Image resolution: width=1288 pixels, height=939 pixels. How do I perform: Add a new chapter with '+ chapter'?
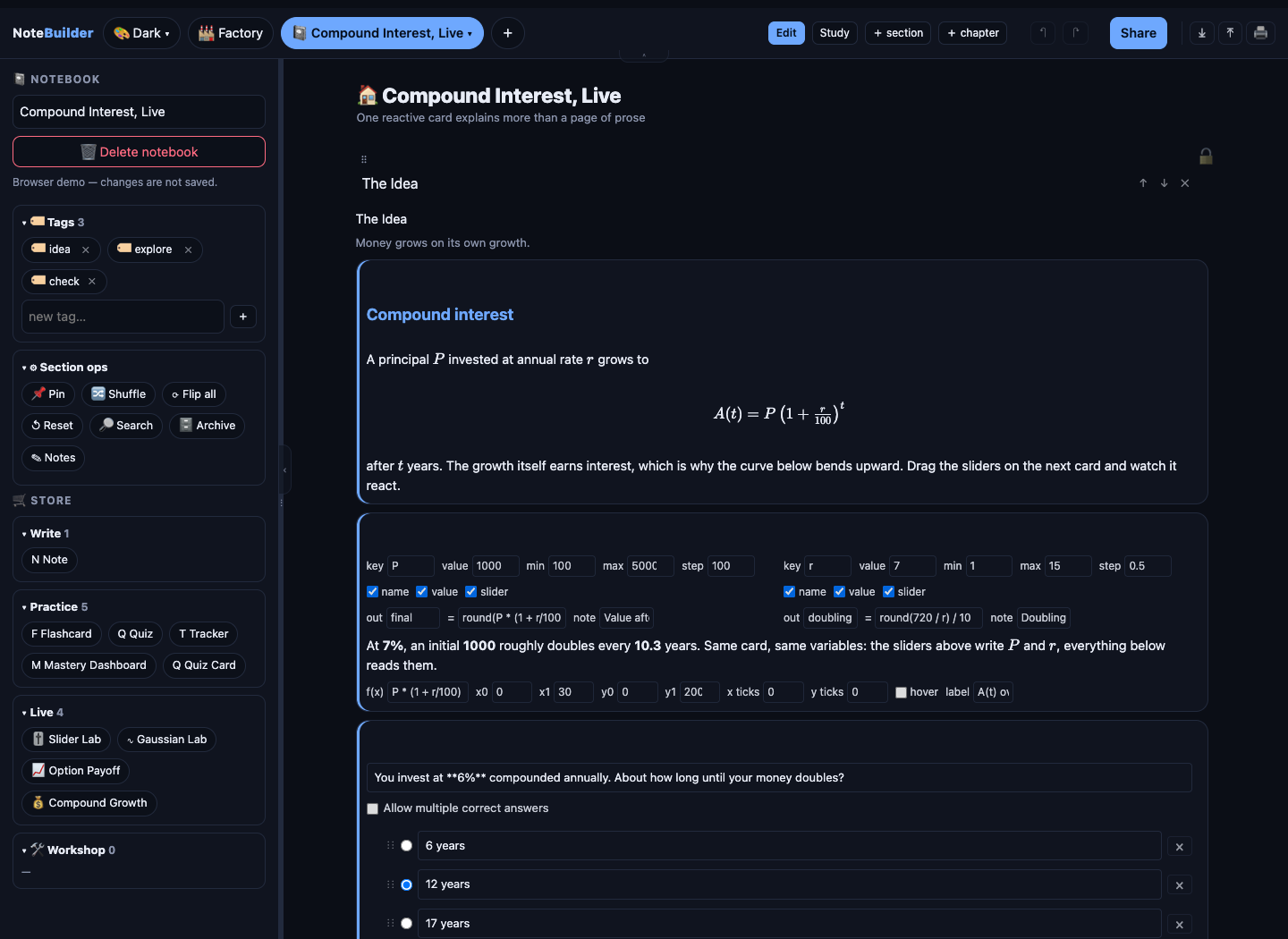click(x=973, y=33)
